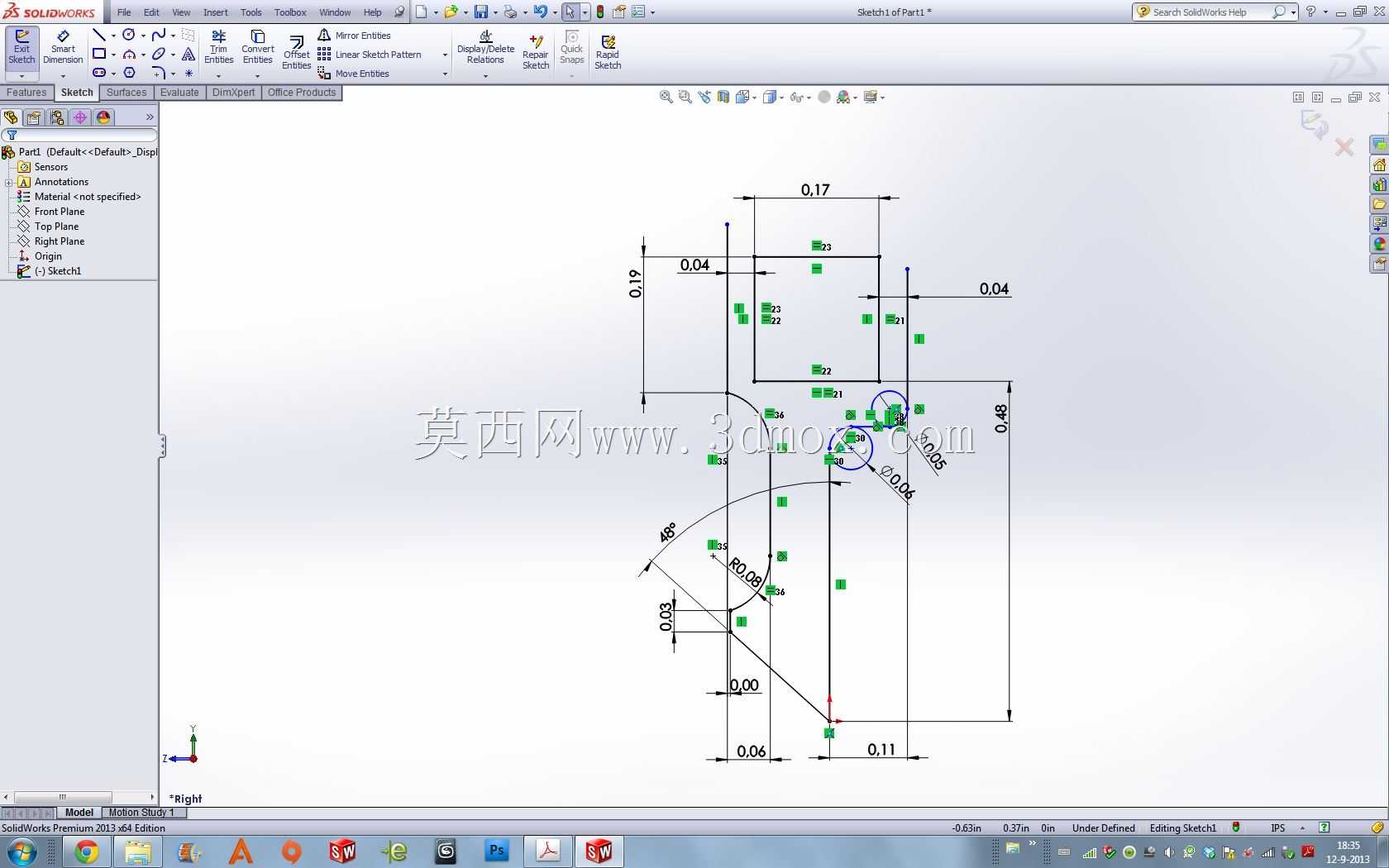Open dropdown below Display/Delete Relations

485,76
